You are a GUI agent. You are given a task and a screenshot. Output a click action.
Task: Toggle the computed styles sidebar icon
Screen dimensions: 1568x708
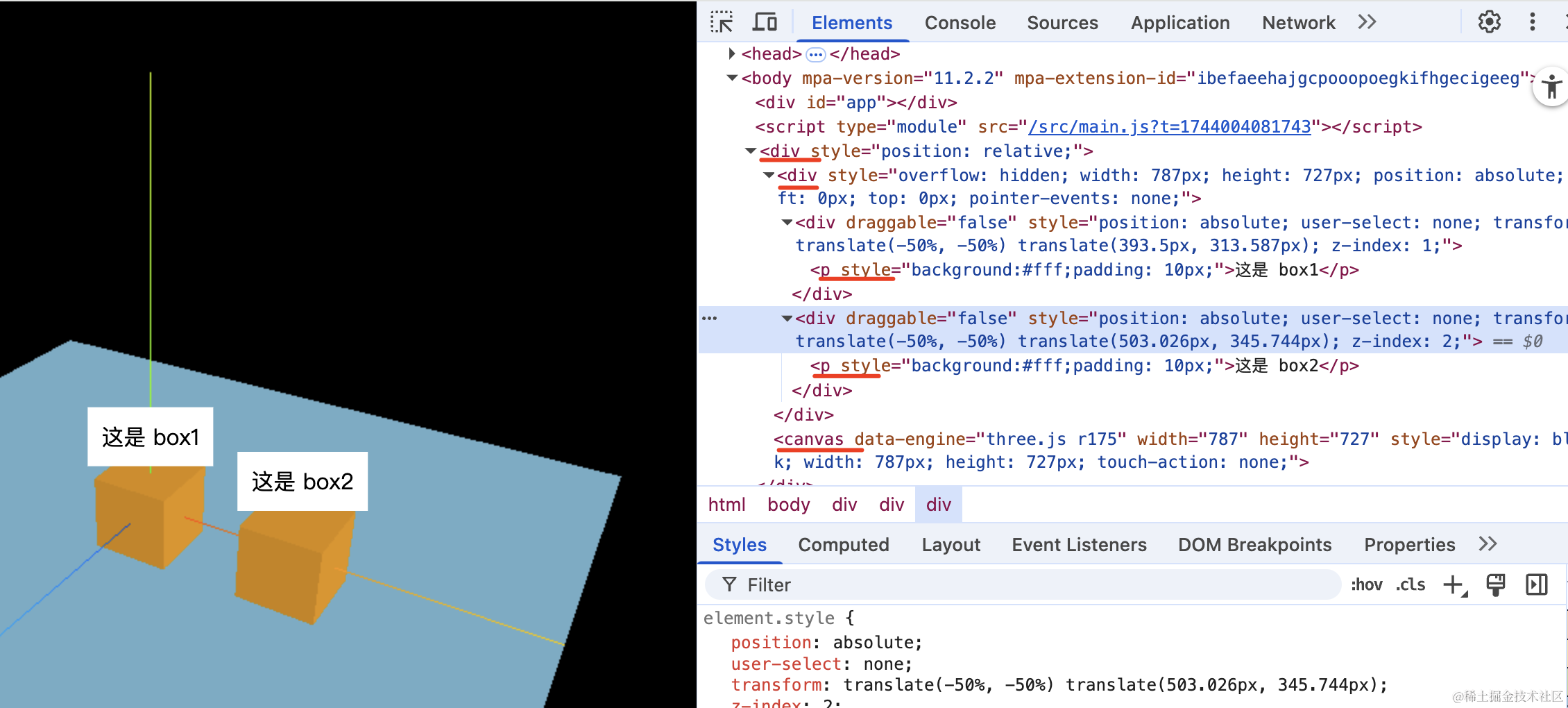pos(1537,585)
